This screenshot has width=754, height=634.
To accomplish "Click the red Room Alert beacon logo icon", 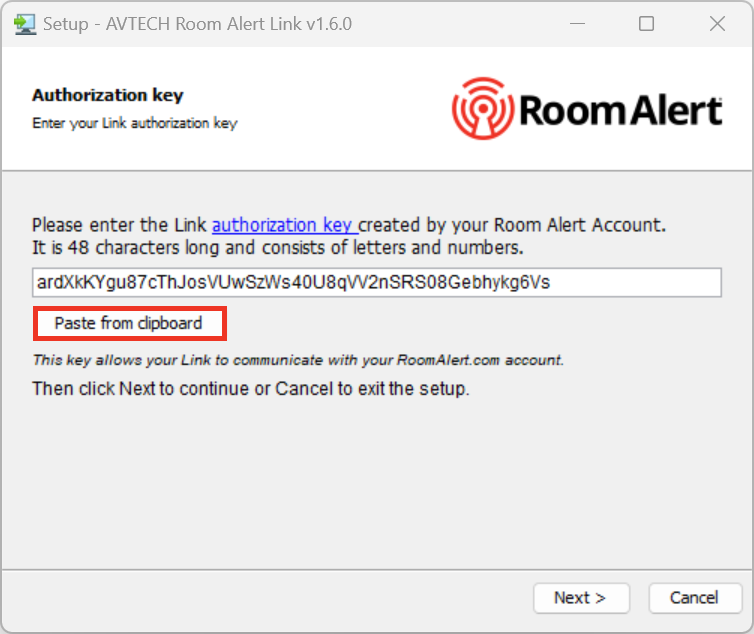I will [483, 108].
